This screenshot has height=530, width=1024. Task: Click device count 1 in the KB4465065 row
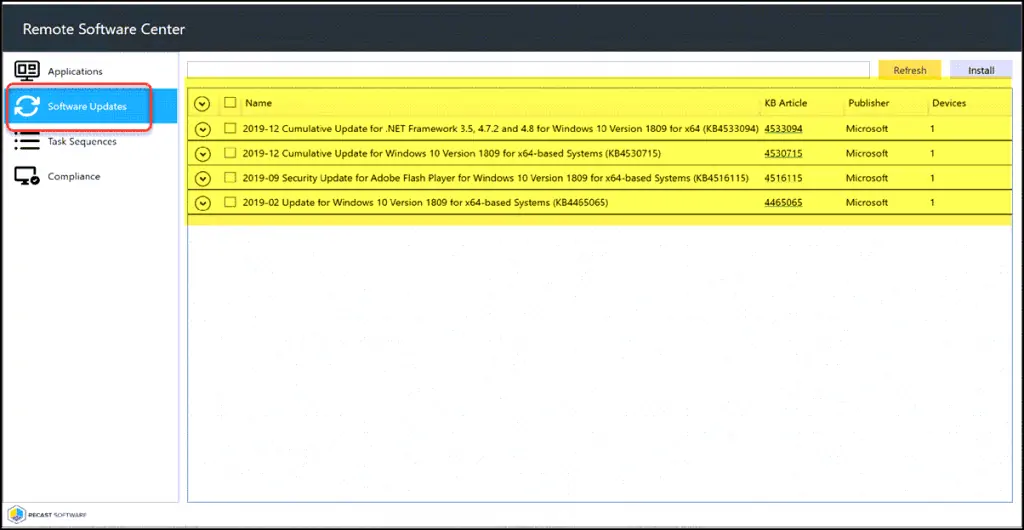pos(933,203)
